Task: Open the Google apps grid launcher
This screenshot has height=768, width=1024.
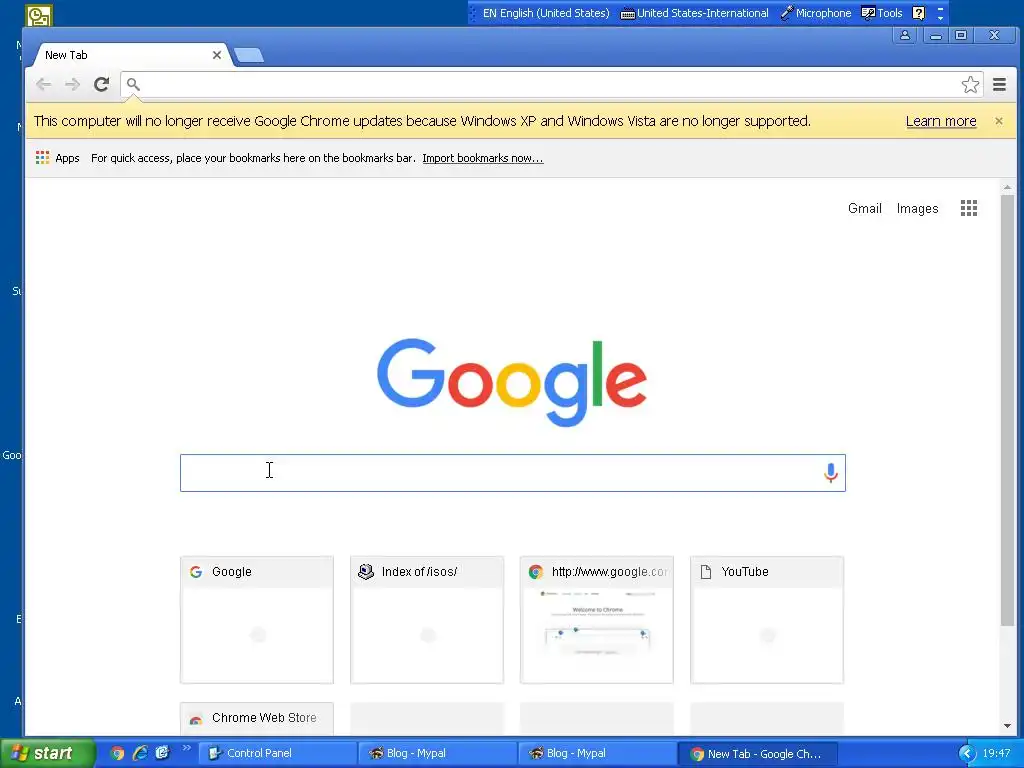Action: [968, 208]
